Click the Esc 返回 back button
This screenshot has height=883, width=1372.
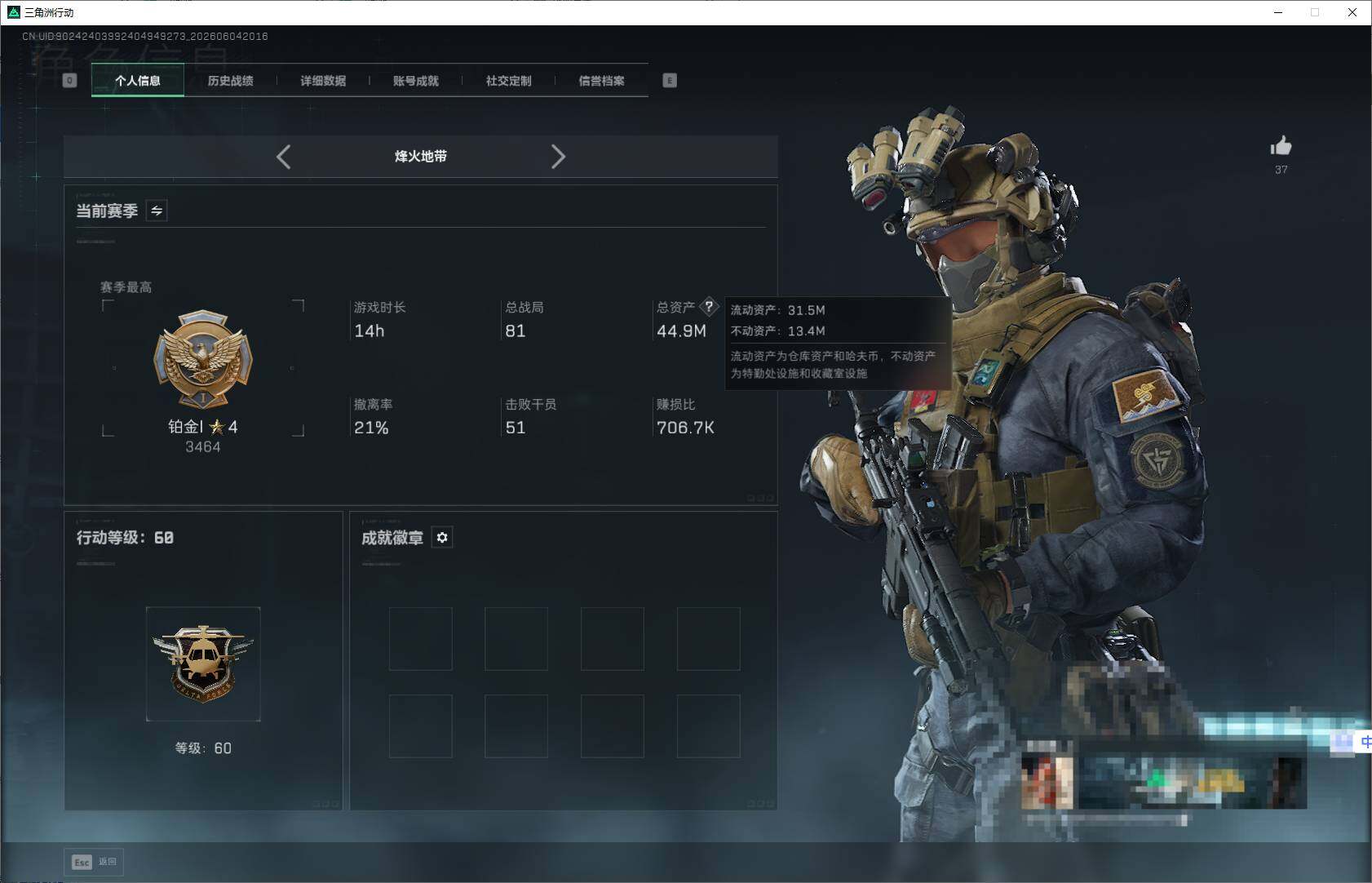[x=94, y=862]
